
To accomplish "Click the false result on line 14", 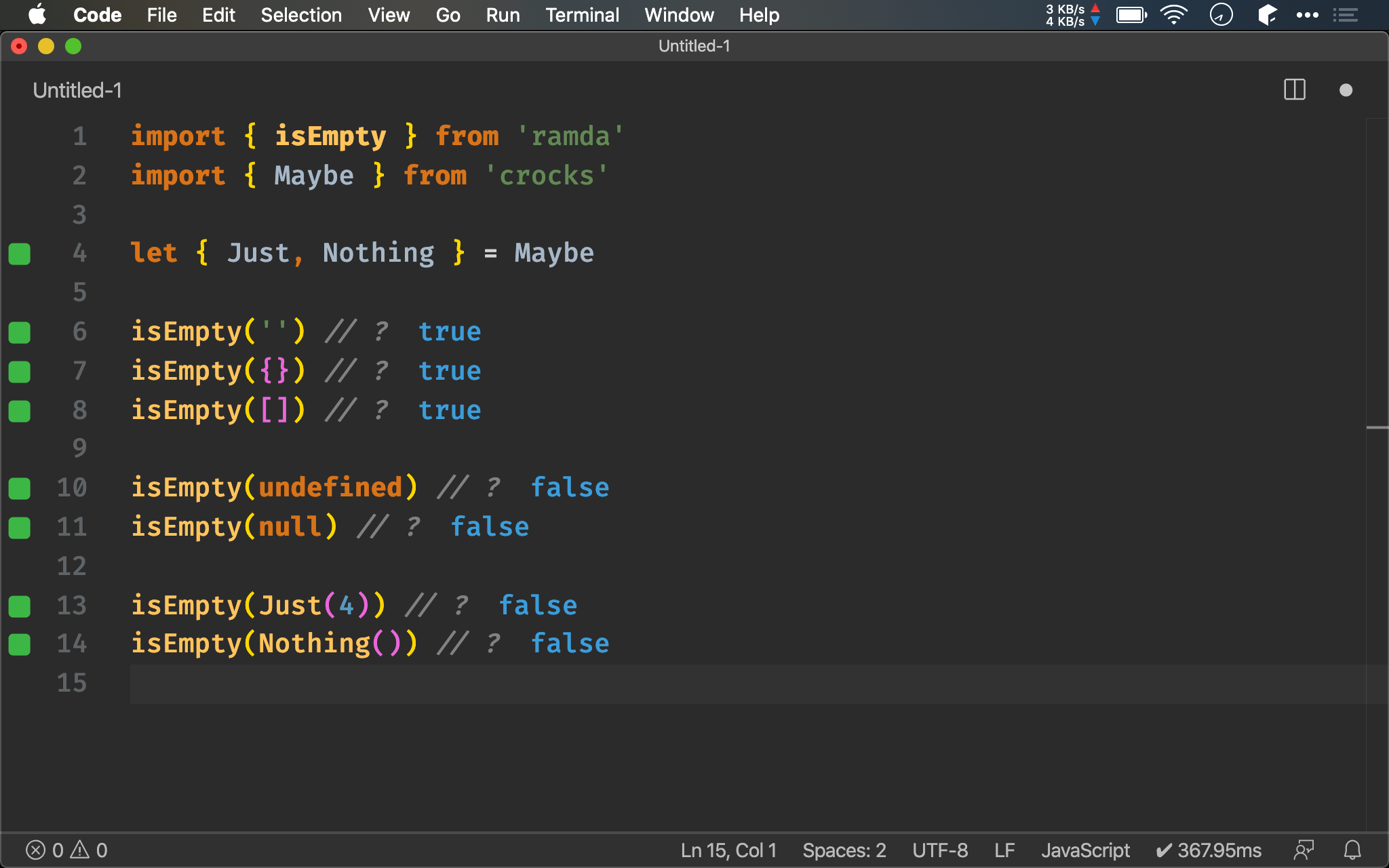I will pos(570,644).
